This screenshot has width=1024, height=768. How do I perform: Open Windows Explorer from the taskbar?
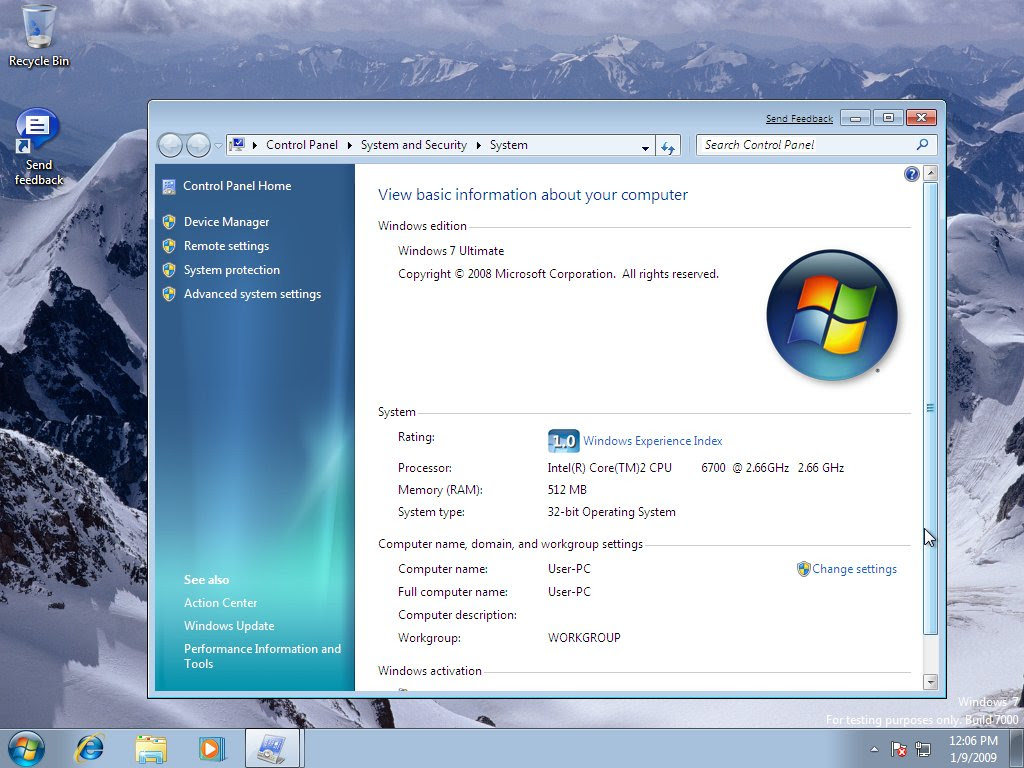tap(151, 748)
